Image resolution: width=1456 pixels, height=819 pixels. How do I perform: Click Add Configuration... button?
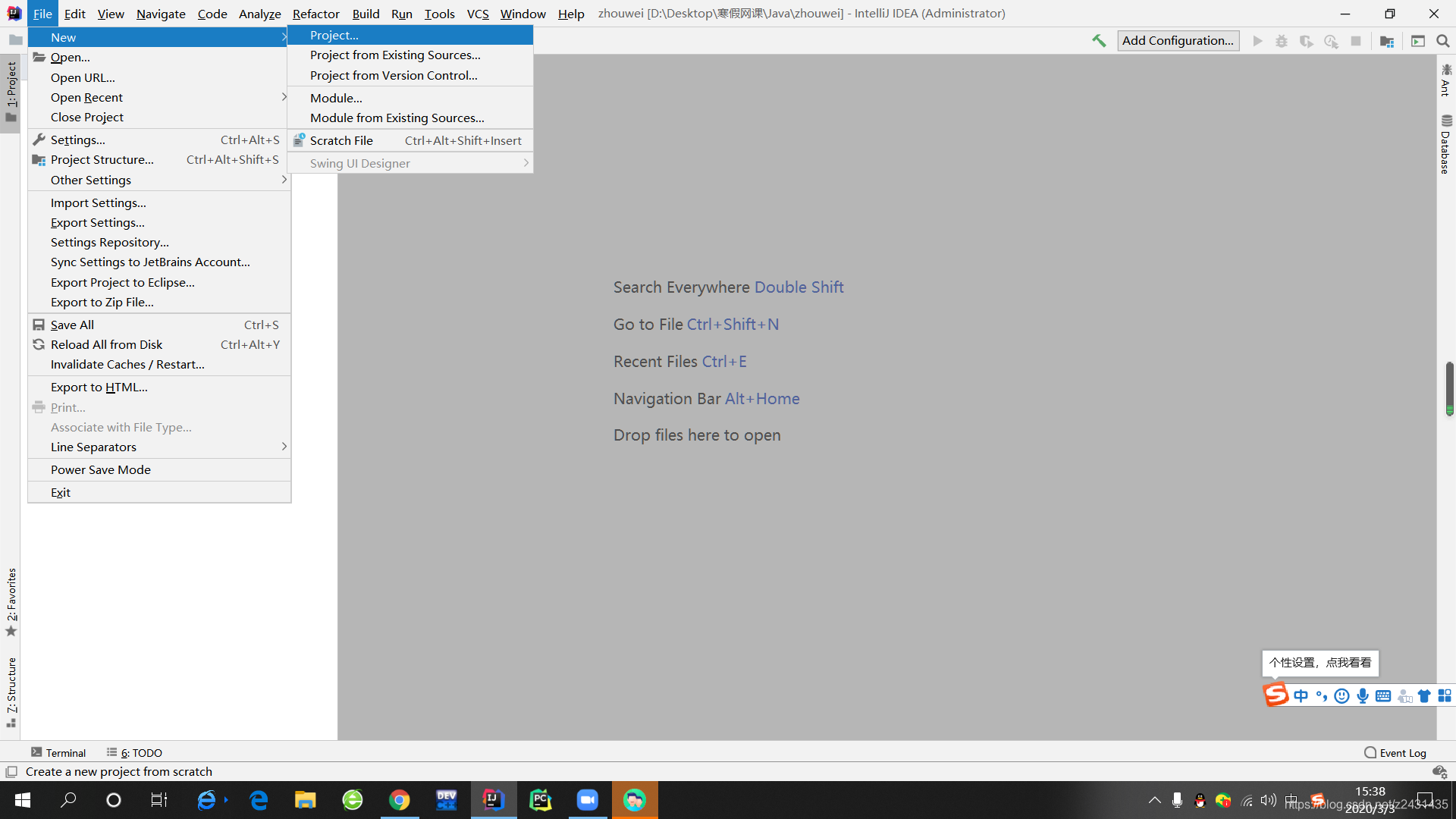click(x=1178, y=41)
